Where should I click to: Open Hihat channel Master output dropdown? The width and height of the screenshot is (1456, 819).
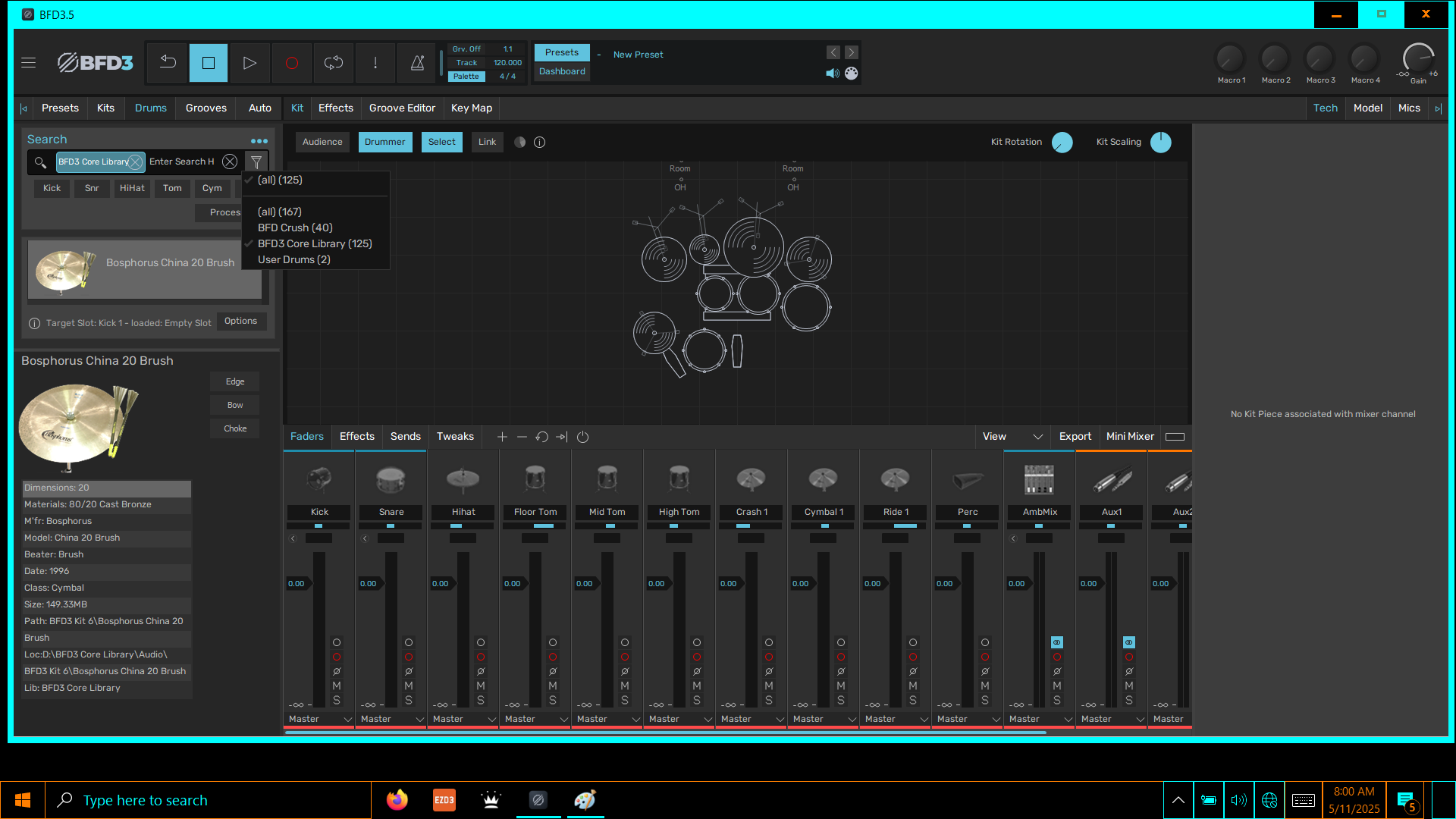[x=463, y=719]
